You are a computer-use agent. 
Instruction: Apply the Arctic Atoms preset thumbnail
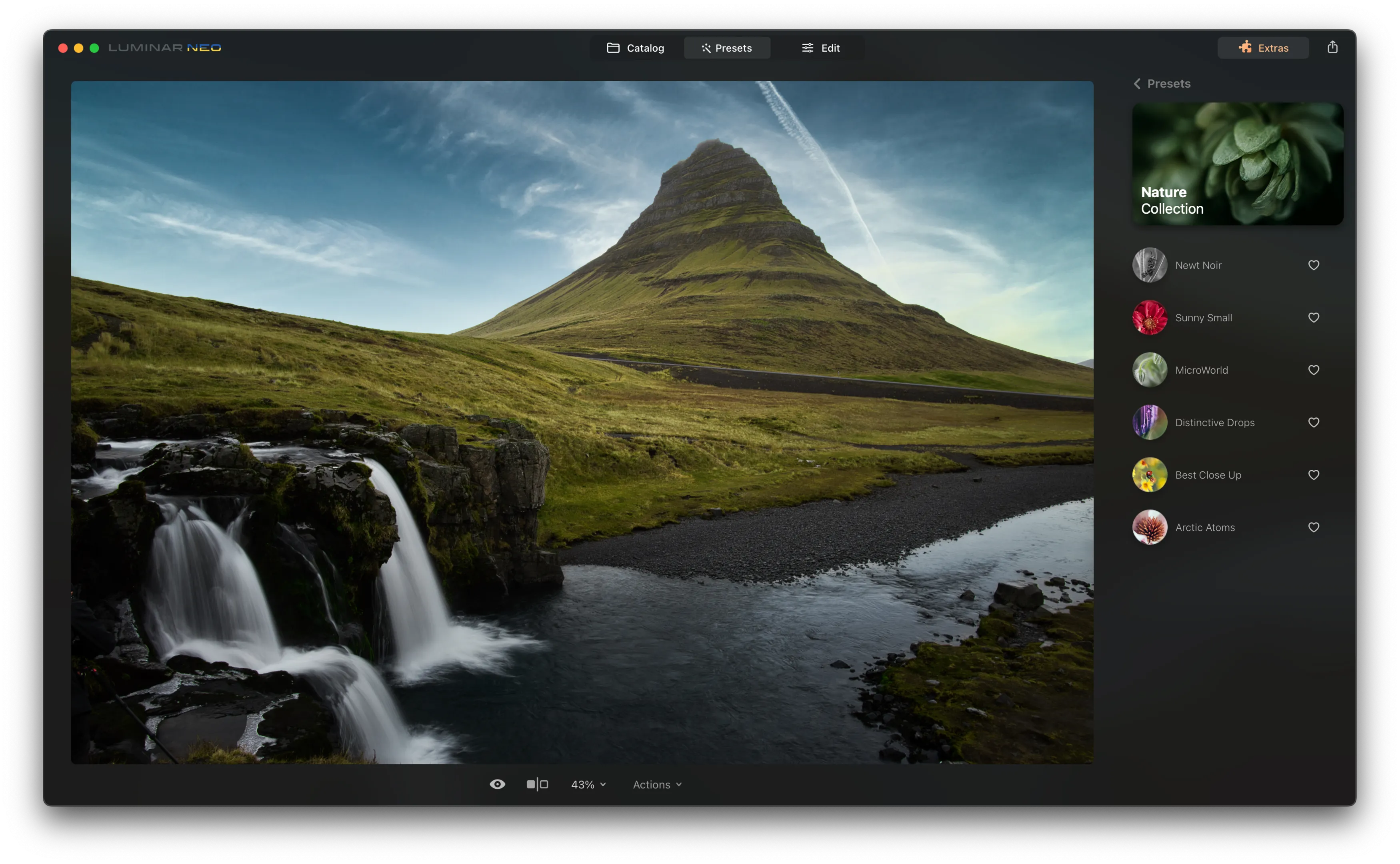(1149, 527)
